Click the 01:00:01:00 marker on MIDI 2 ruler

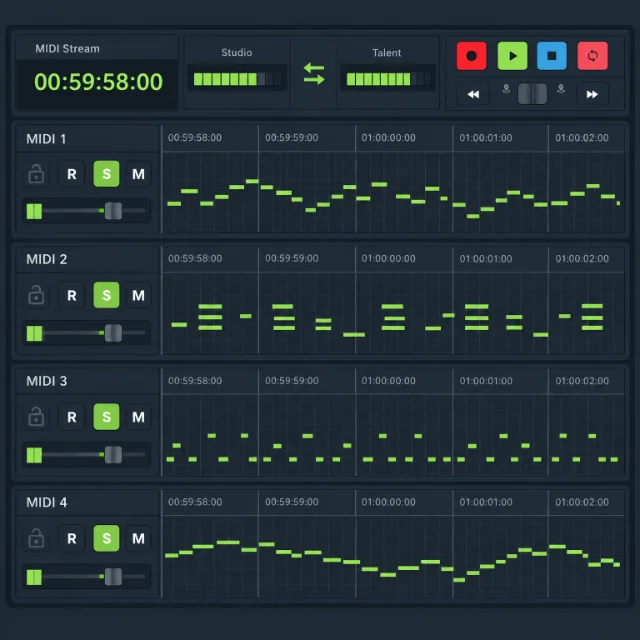click(x=486, y=258)
